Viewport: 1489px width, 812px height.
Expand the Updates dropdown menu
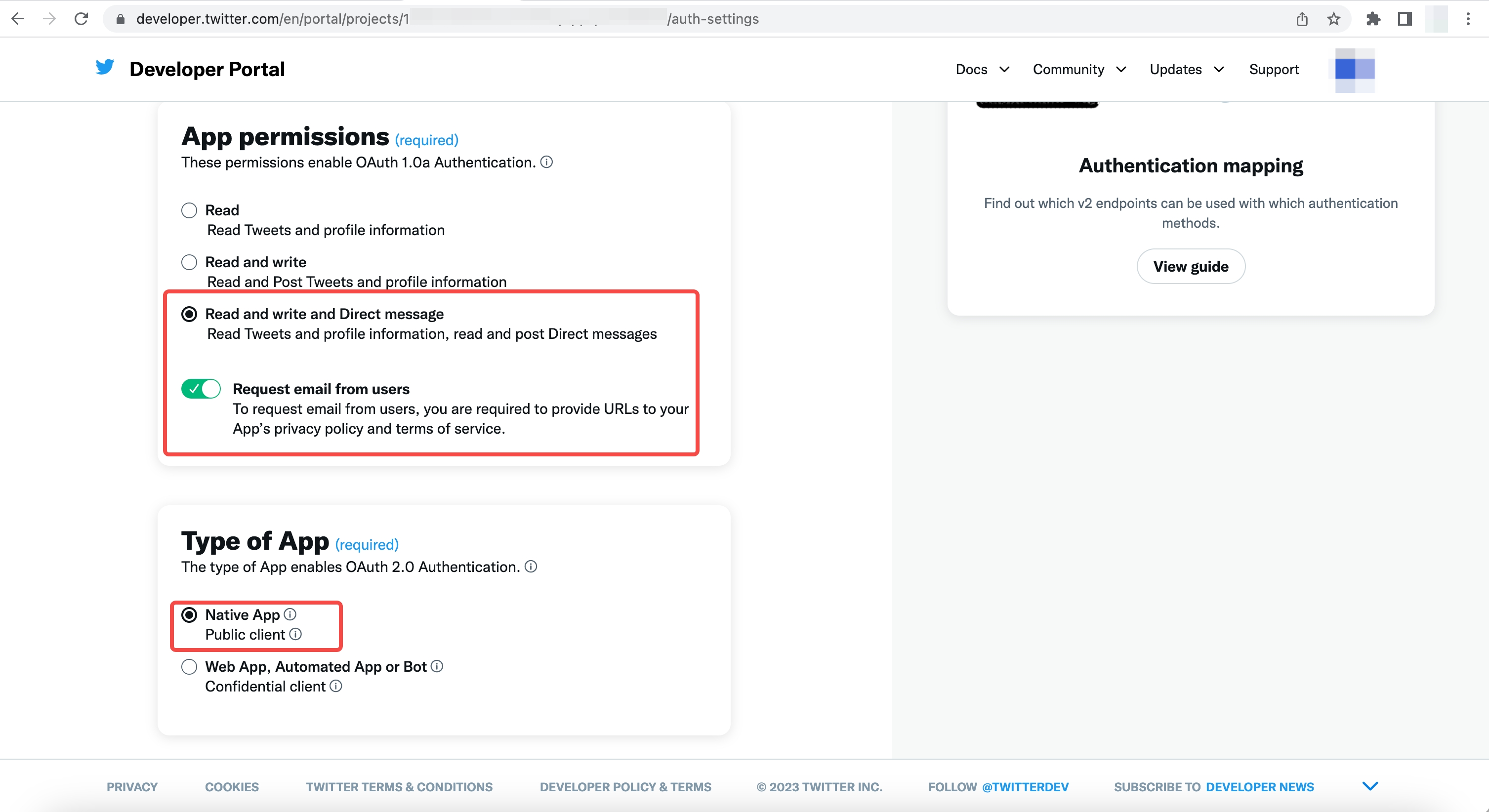pyautogui.click(x=1186, y=69)
